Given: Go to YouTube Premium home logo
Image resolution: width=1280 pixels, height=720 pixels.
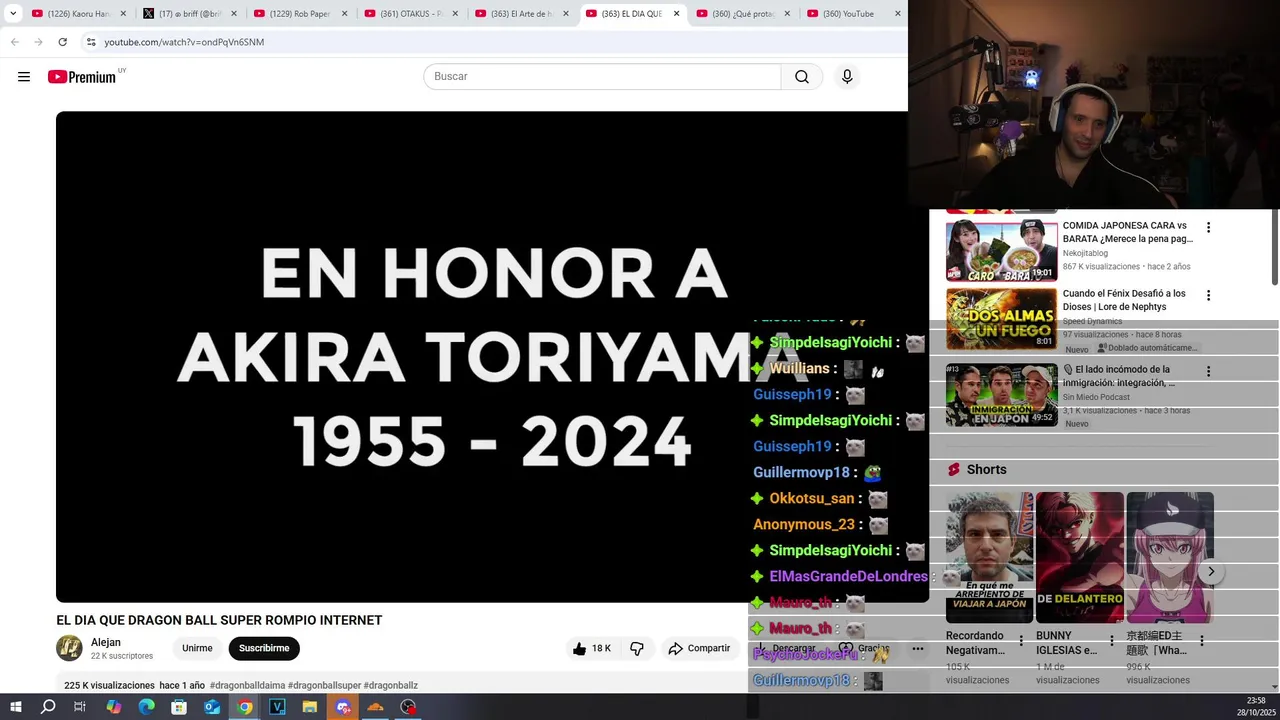Looking at the screenshot, I should 82,77.
